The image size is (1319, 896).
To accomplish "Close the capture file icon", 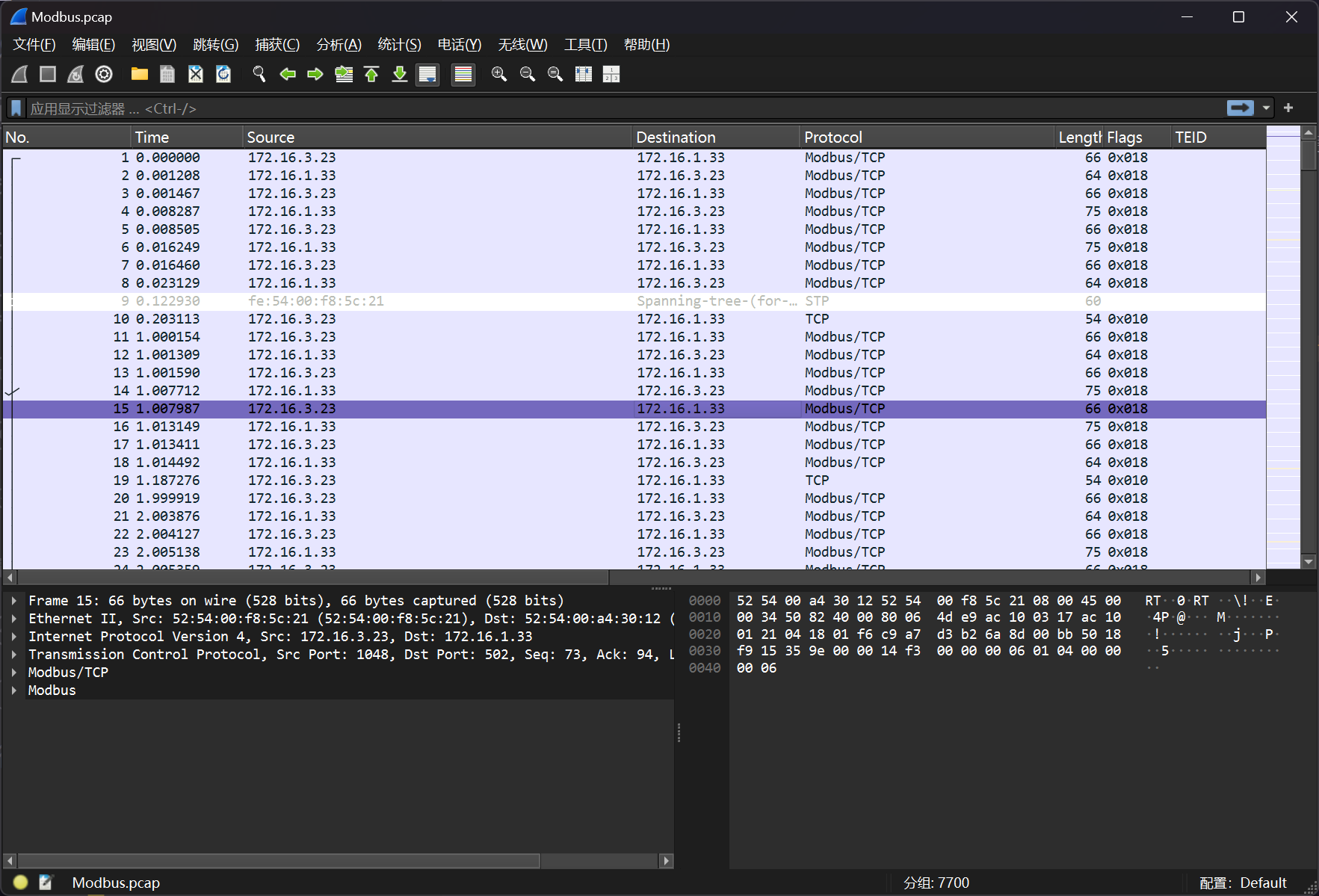I will tap(195, 74).
